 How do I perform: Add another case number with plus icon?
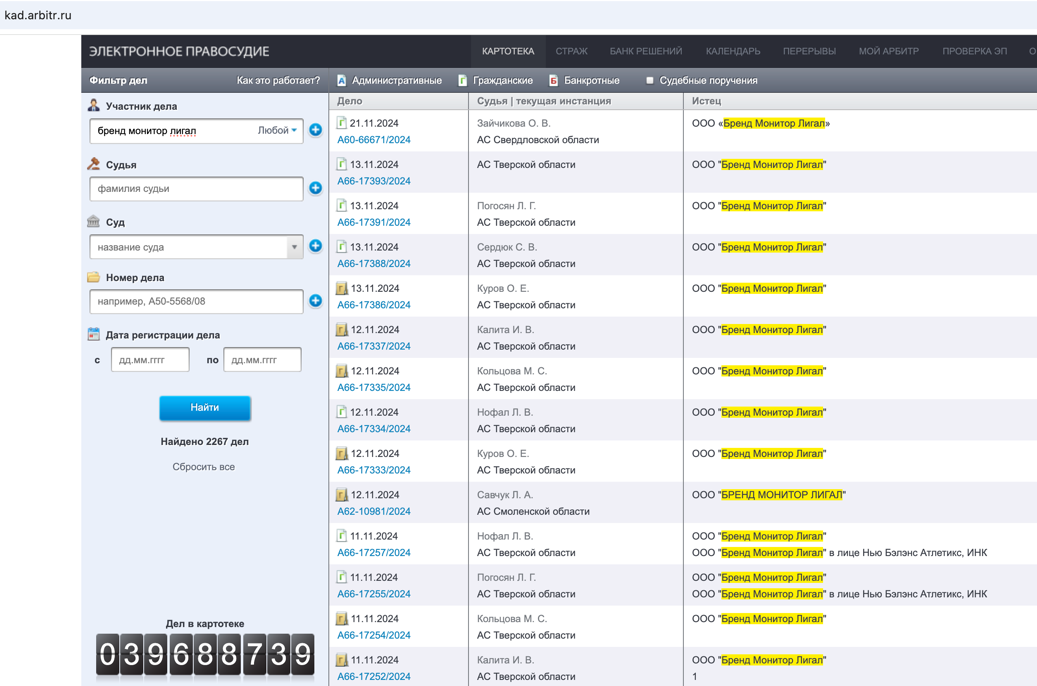point(315,301)
